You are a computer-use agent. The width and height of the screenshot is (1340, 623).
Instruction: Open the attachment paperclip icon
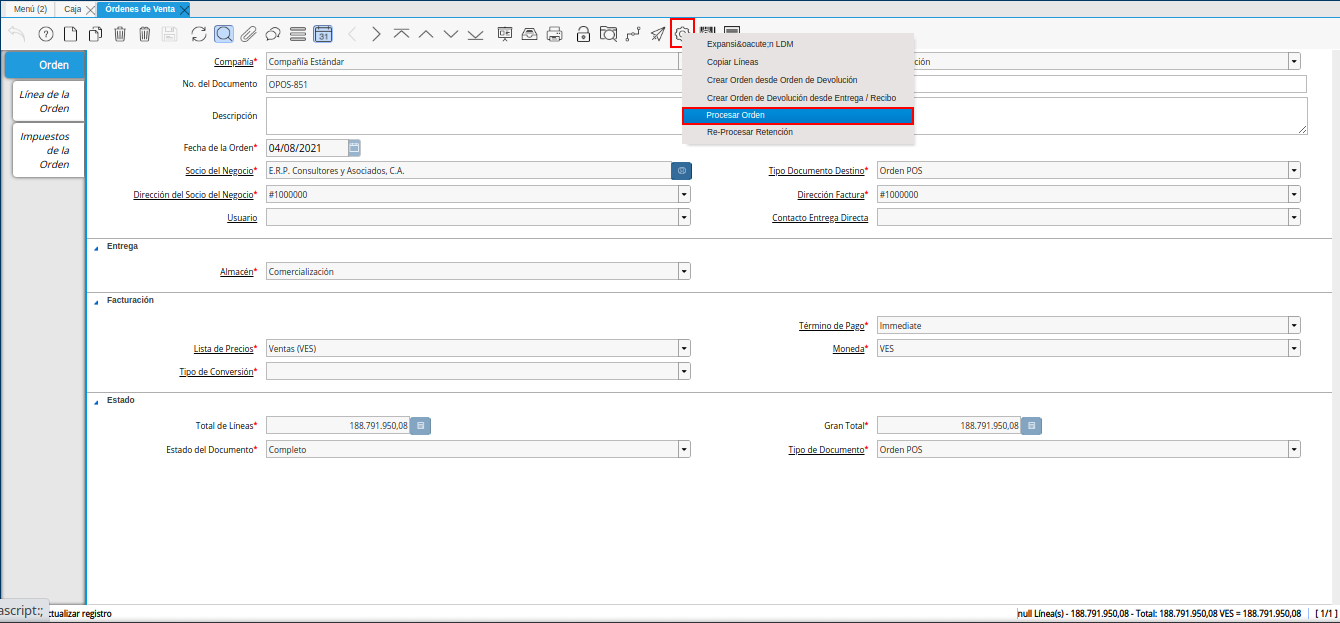(248, 34)
